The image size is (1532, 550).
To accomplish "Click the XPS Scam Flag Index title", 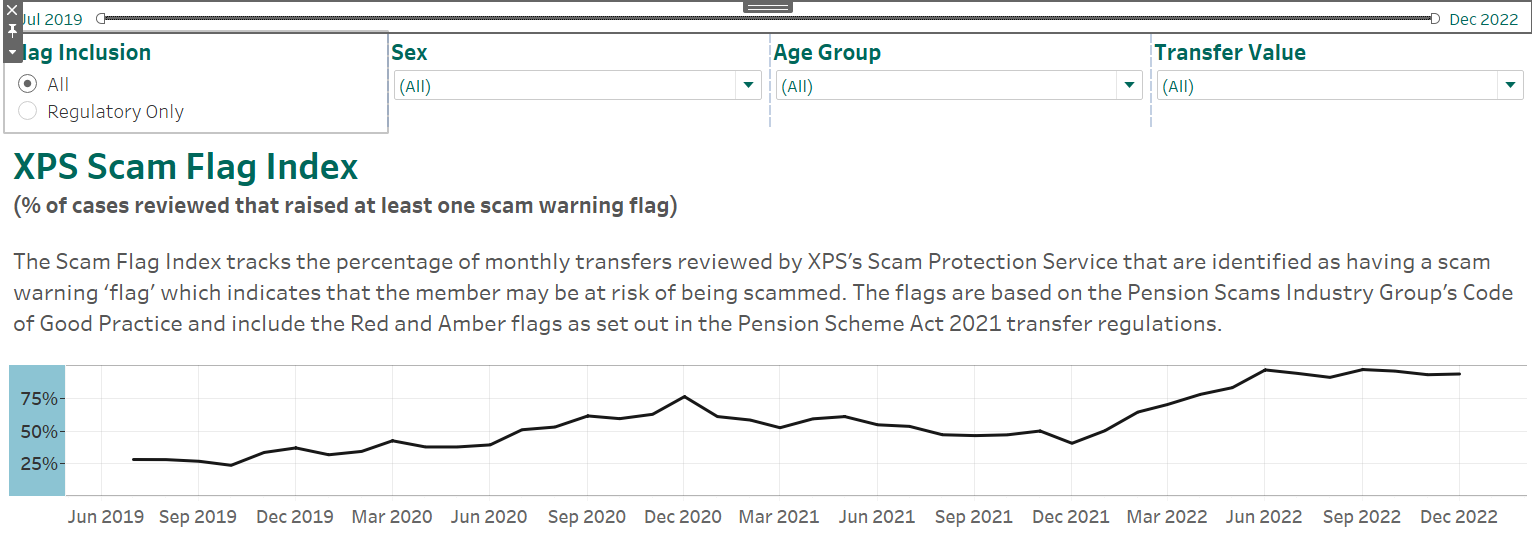I will [x=185, y=166].
